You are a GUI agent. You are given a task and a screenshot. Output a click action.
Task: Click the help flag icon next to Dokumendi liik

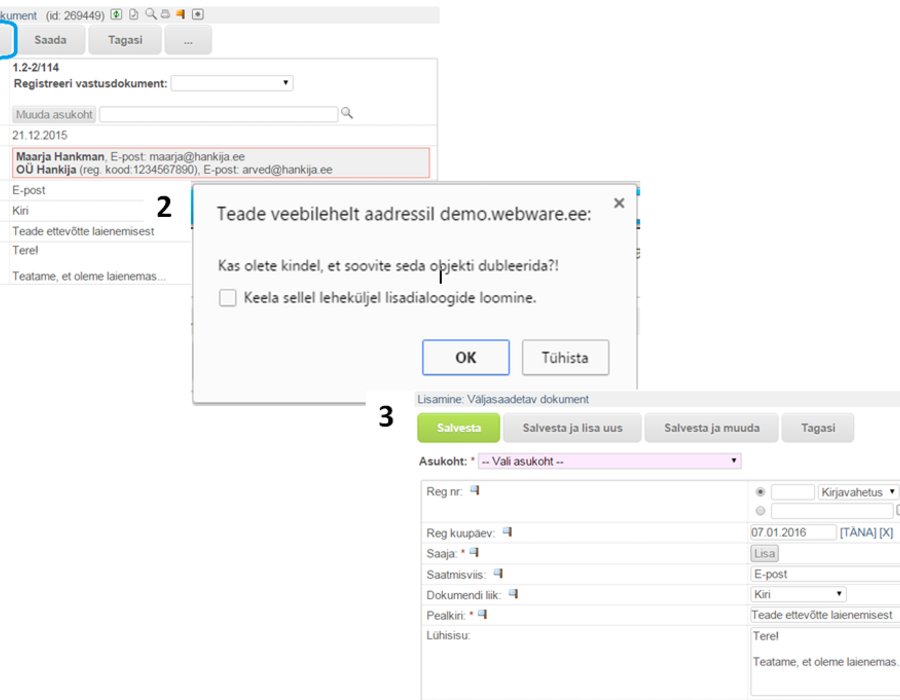(513, 594)
